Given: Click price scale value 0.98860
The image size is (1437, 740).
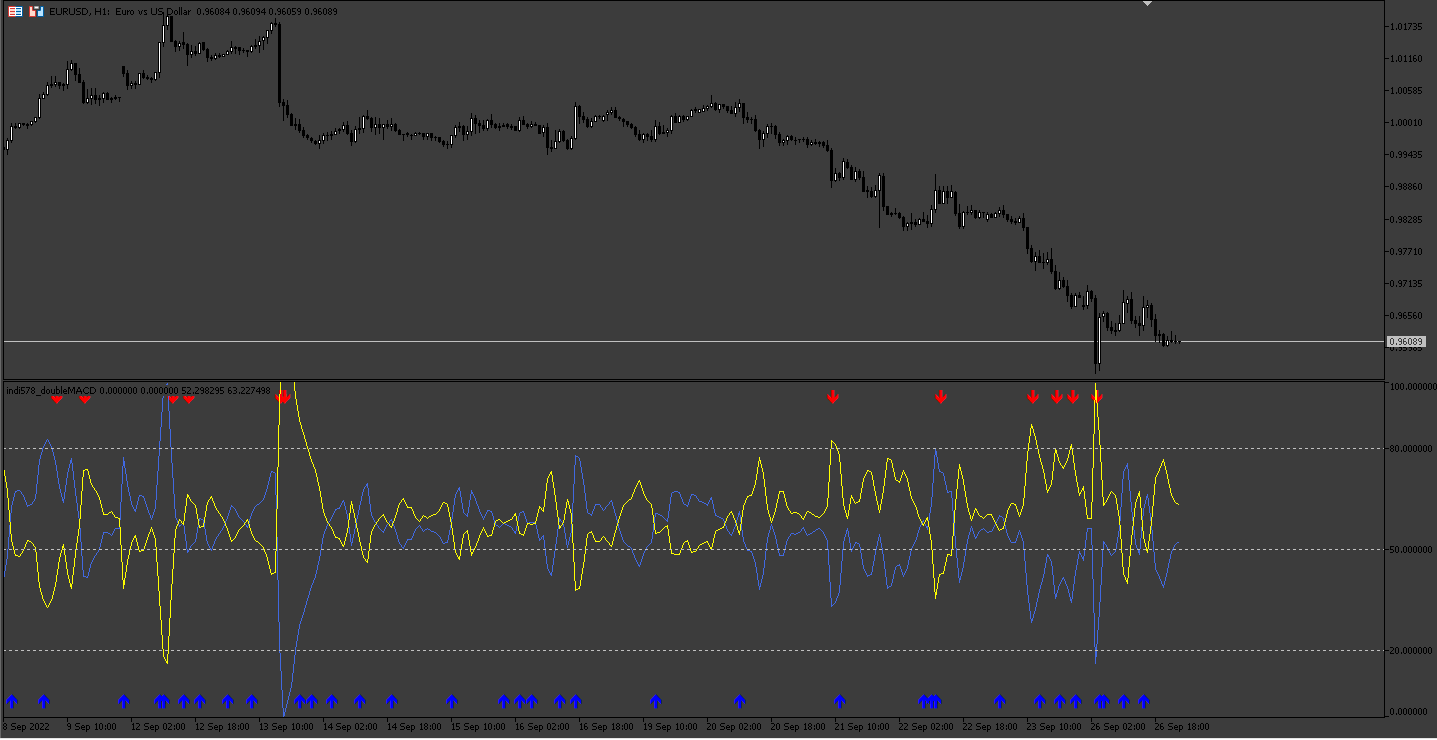Looking at the screenshot, I should (x=1406, y=187).
